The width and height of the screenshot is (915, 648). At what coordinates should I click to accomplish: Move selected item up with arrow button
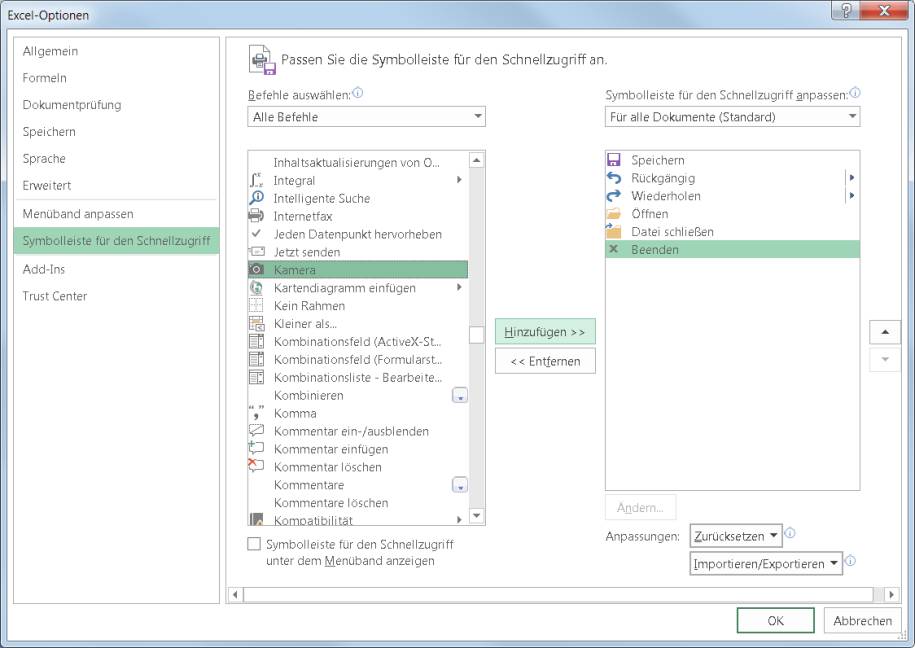pos(884,332)
